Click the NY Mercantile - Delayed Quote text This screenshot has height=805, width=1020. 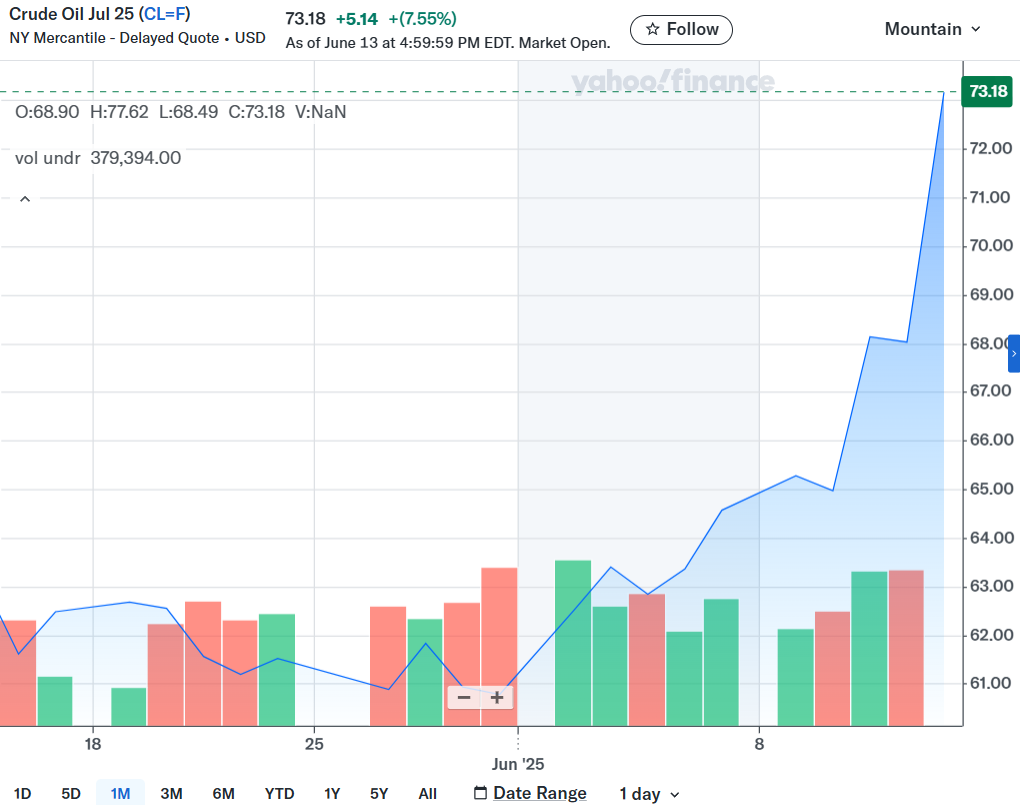point(114,38)
